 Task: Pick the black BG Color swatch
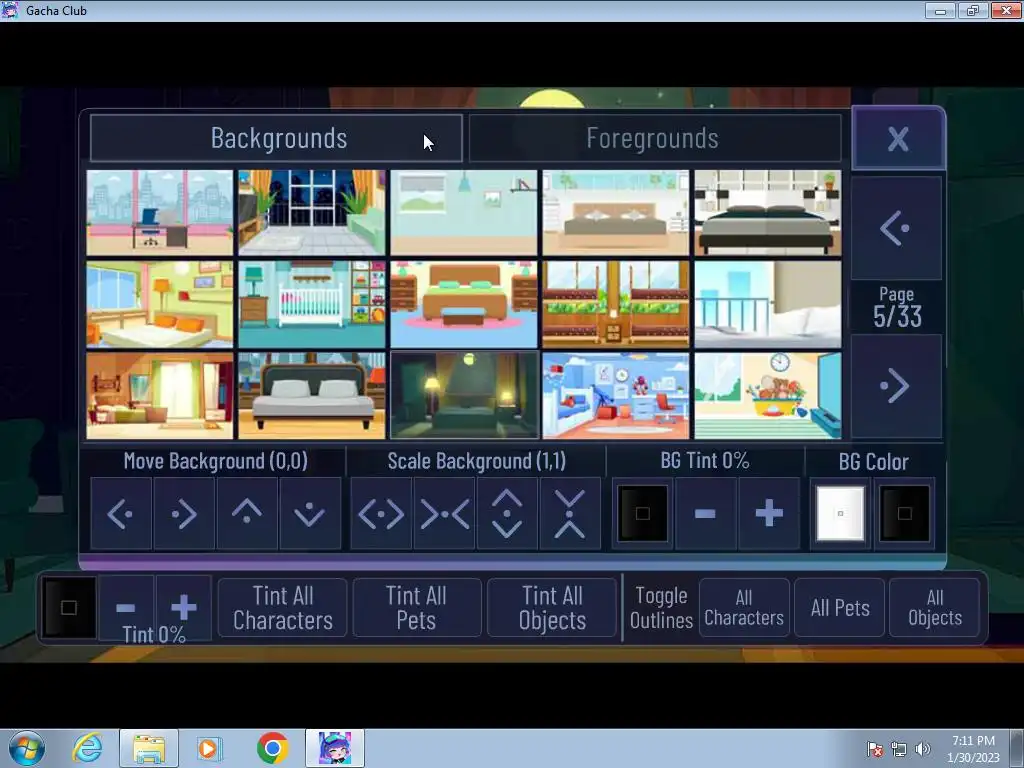(904, 514)
